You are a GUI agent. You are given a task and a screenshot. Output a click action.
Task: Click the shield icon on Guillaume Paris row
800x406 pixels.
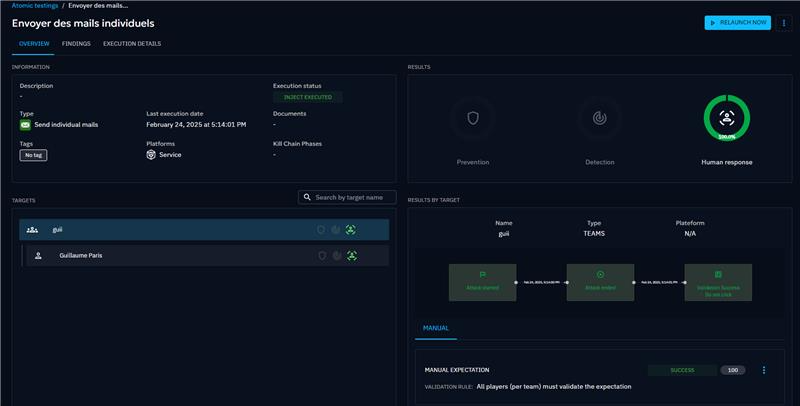click(321, 256)
